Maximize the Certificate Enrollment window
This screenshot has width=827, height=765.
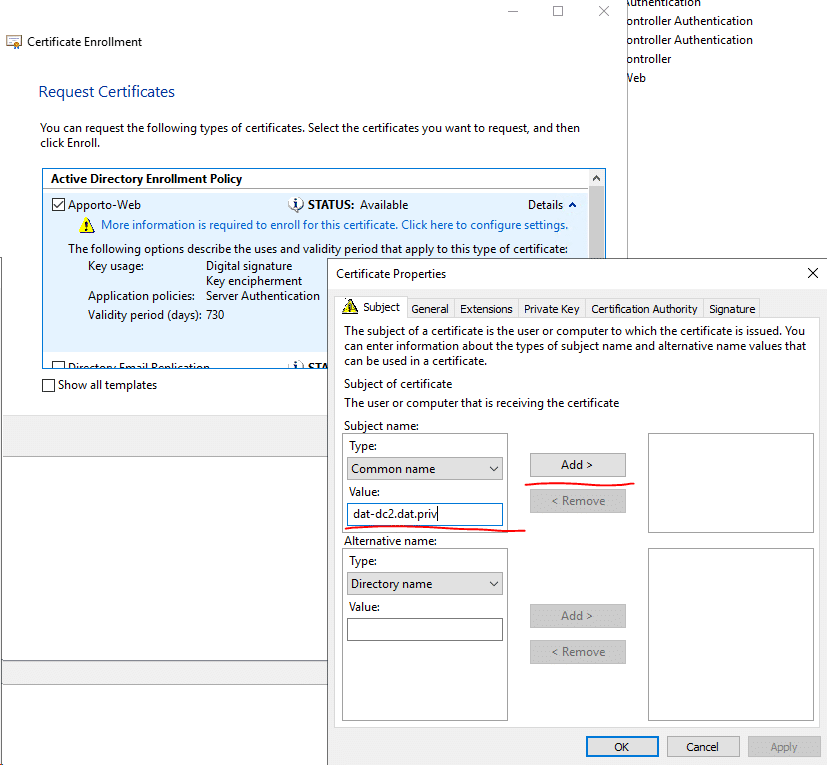[558, 12]
